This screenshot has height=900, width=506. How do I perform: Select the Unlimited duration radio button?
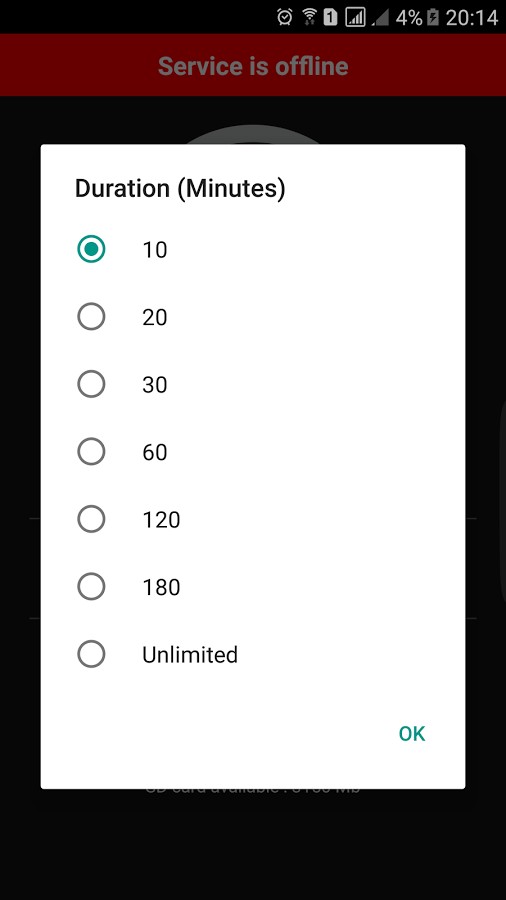(x=91, y=654)
